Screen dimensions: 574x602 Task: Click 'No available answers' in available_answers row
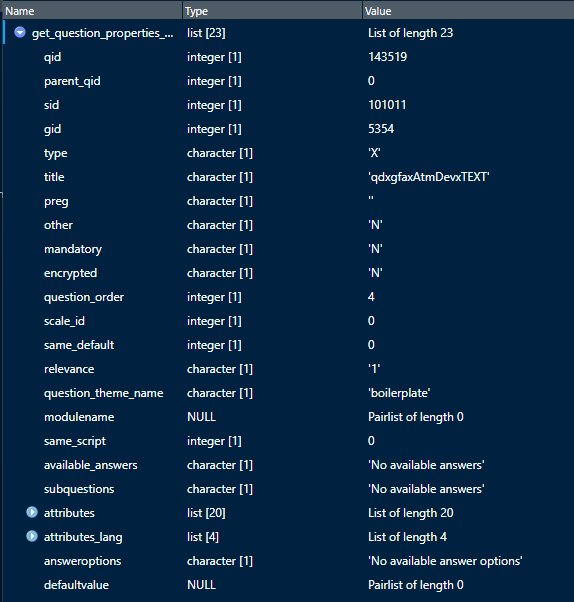click(x=426, y=465)
